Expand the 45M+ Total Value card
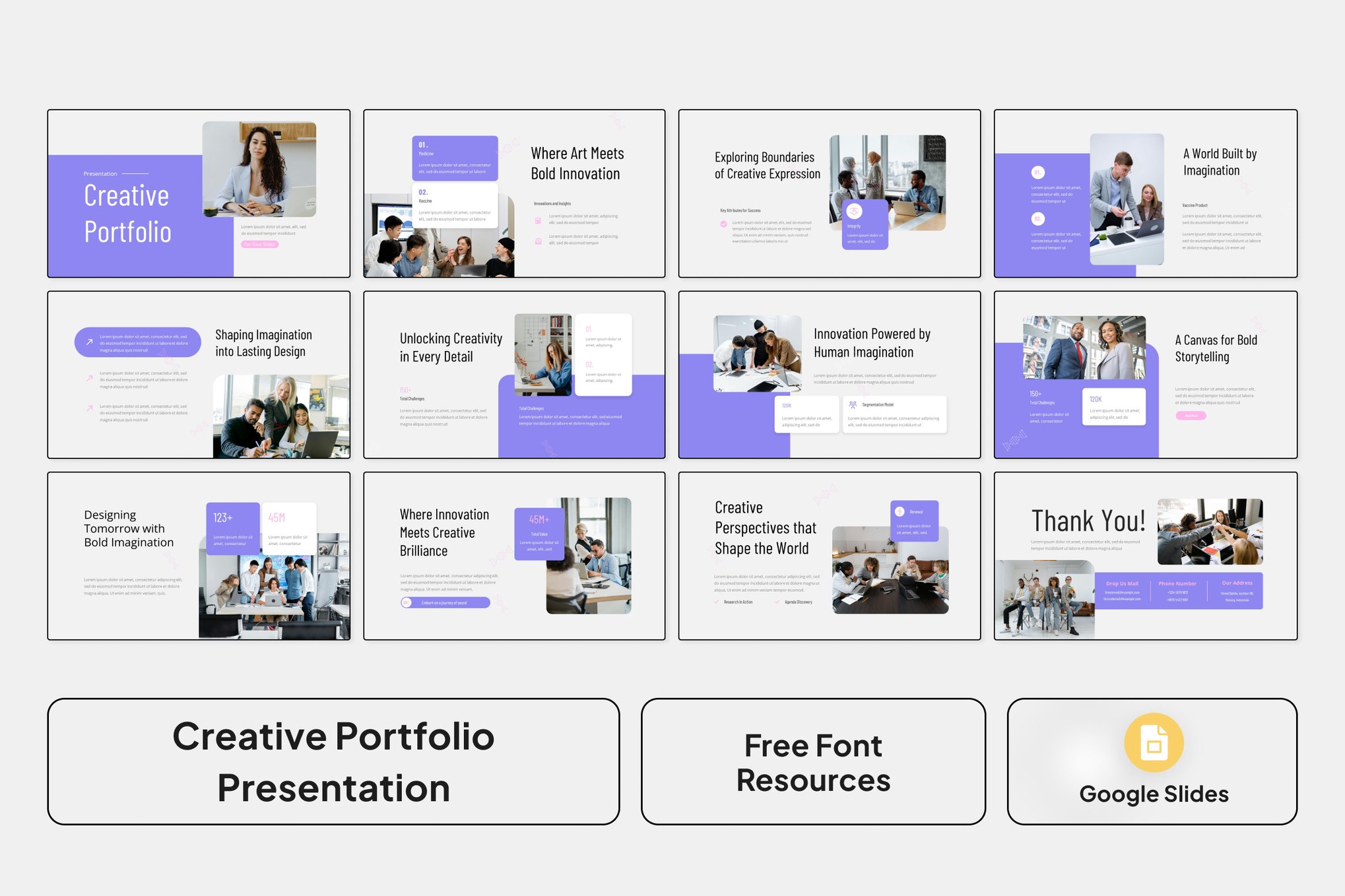Screen dimensions: 1345x896 pyautogui.click(x=539, y=534)
